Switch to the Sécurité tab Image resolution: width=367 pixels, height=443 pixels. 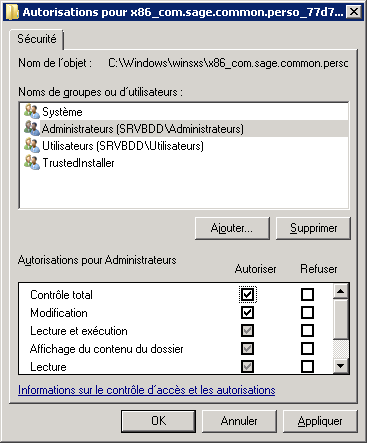click(x=37, y=39)
